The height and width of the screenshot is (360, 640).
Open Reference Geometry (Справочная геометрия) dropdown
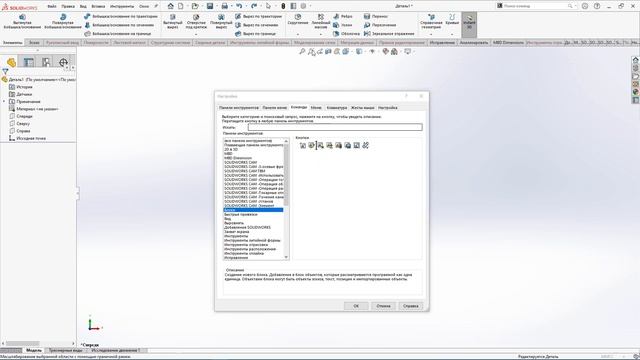click(431, 34)
